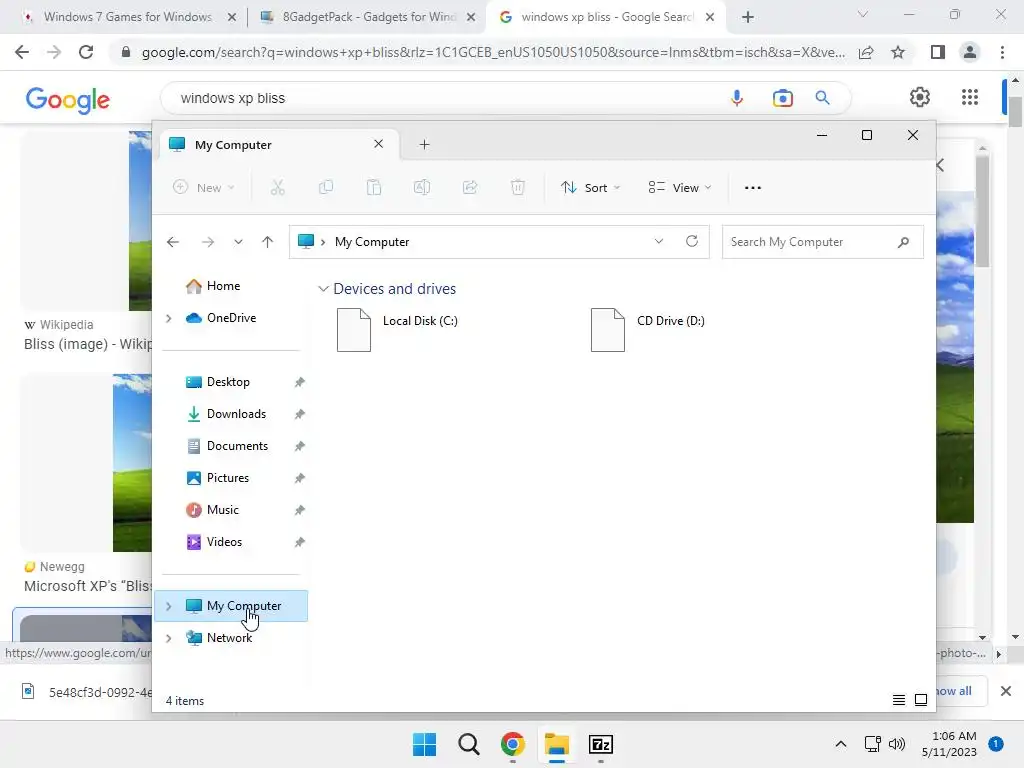The height and width of the screenshot is (768, 1024).
Task: Open CD Drive (D:)
Action: click(648, 329)
